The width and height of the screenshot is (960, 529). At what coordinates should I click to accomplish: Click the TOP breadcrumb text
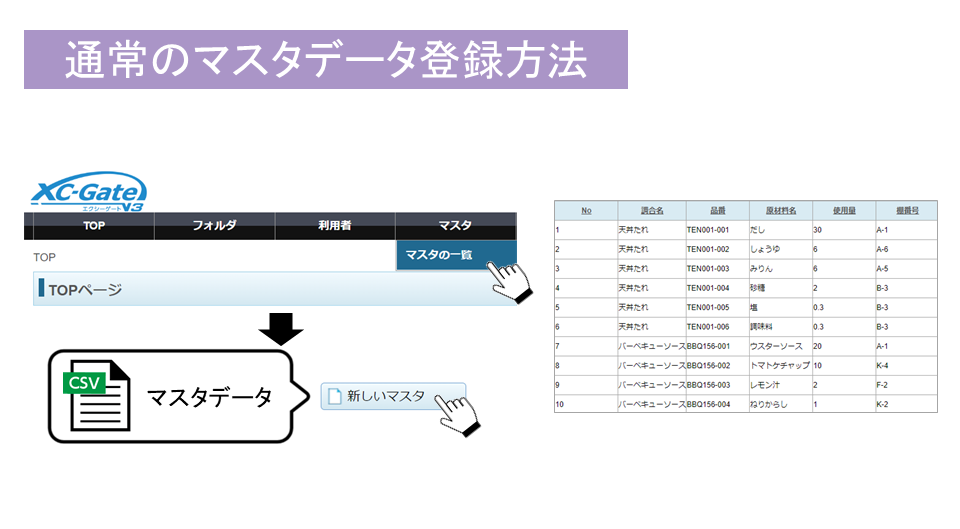point(44,257)
